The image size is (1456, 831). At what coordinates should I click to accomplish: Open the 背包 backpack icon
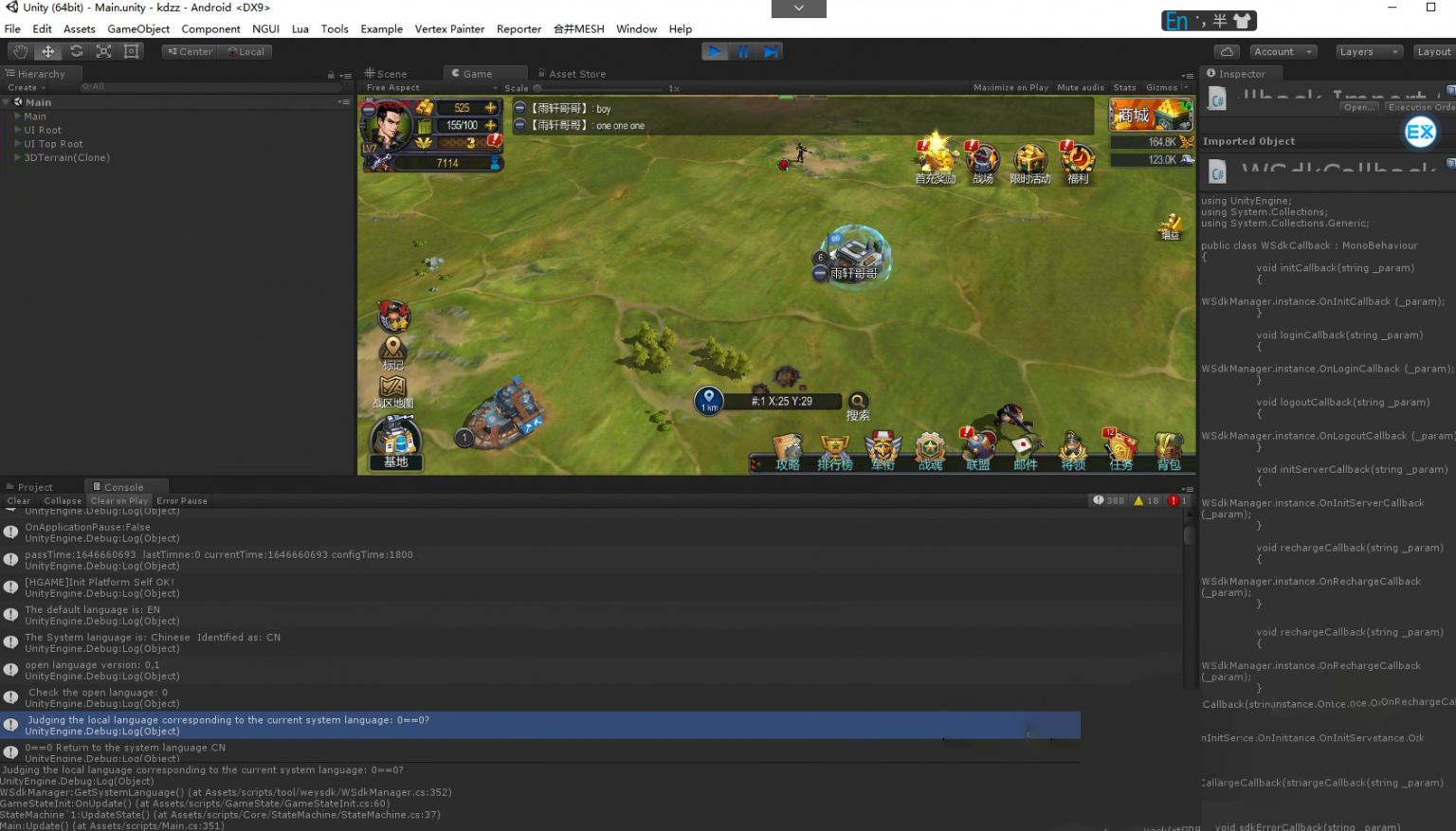coord(1169,452)
